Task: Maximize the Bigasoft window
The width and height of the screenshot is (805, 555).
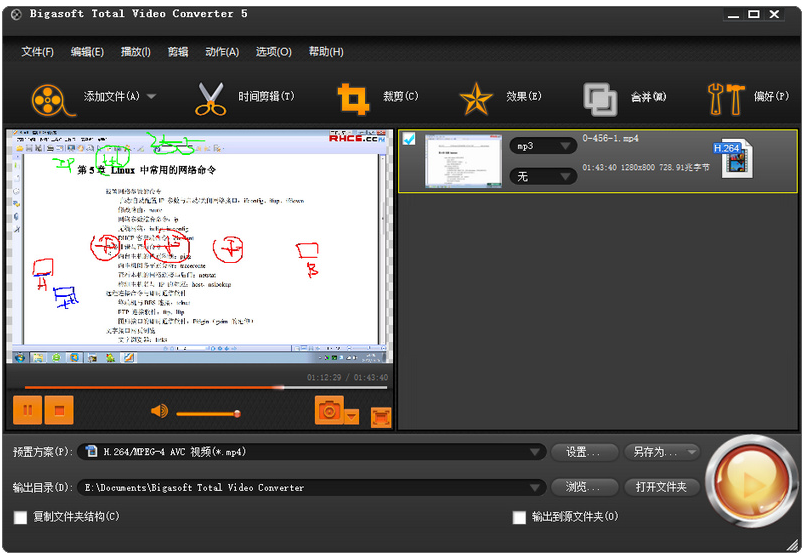Action: [754, 14]
